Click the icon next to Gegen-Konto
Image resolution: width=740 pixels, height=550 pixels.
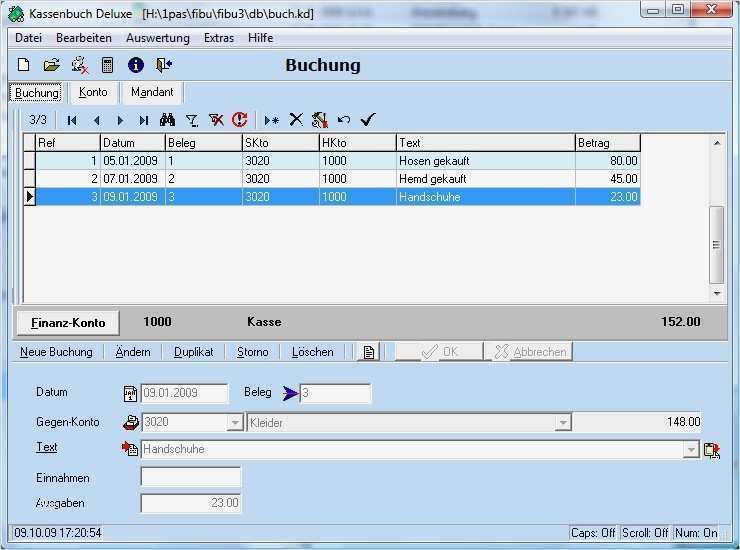(x=131, y=422)
